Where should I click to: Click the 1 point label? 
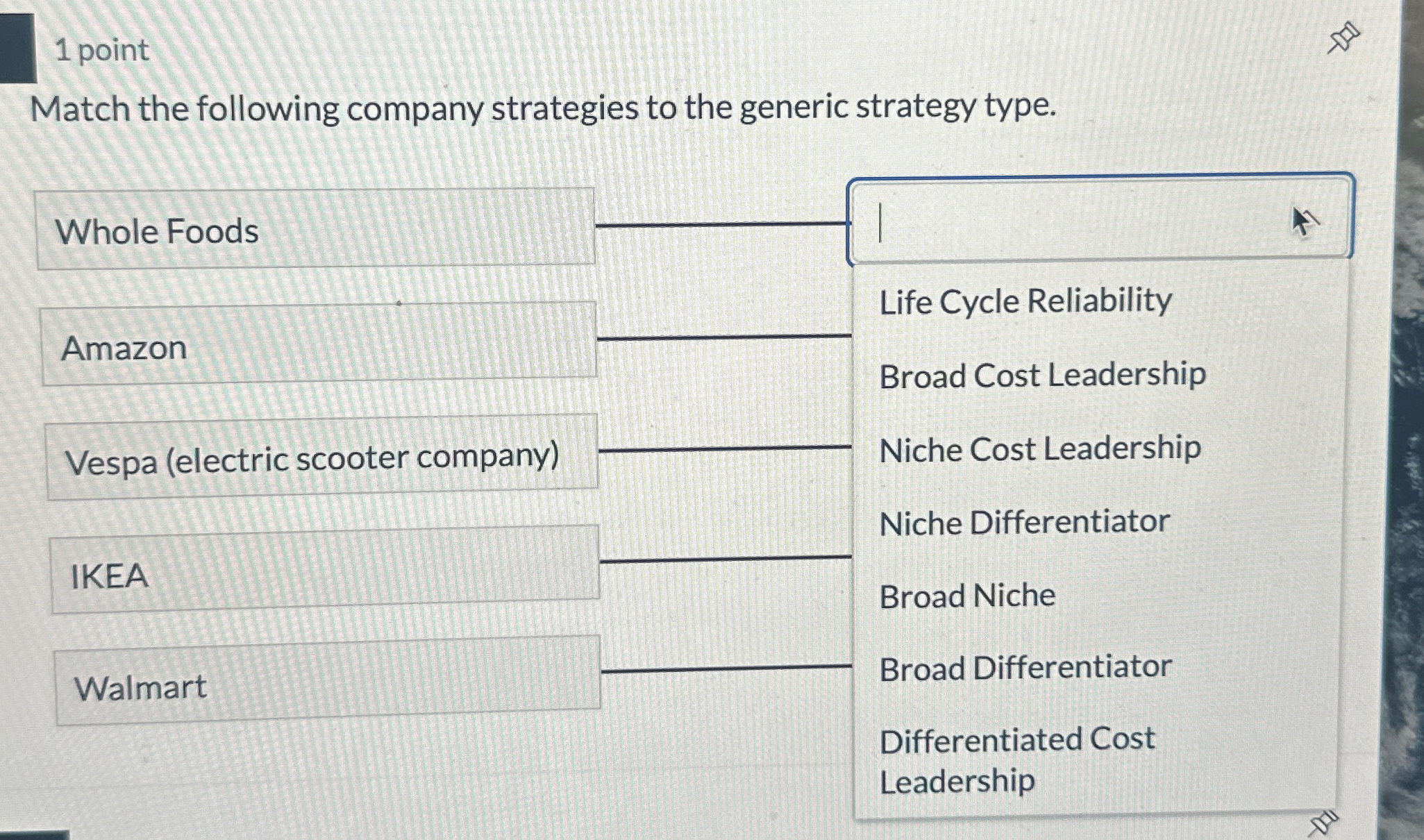tap(101, 51)
